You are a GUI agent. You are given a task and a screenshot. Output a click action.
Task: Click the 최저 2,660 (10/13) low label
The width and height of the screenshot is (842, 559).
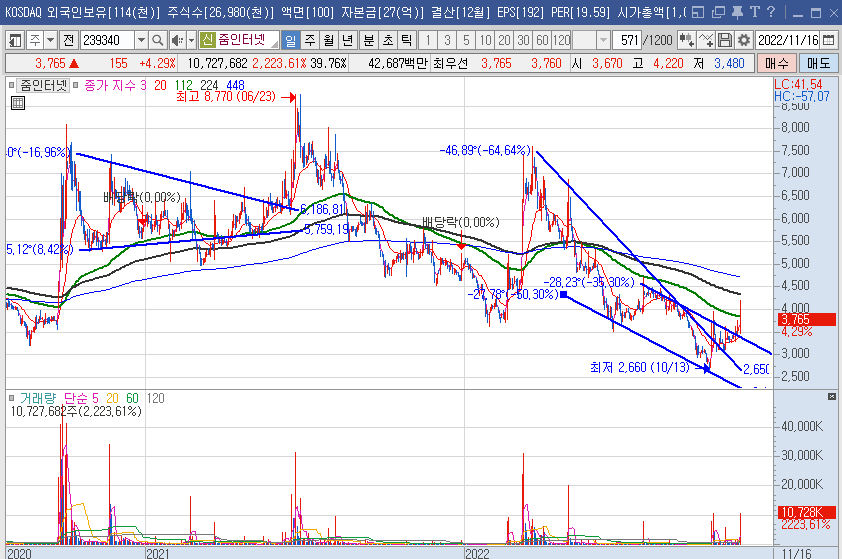click(x=640, y=367)
